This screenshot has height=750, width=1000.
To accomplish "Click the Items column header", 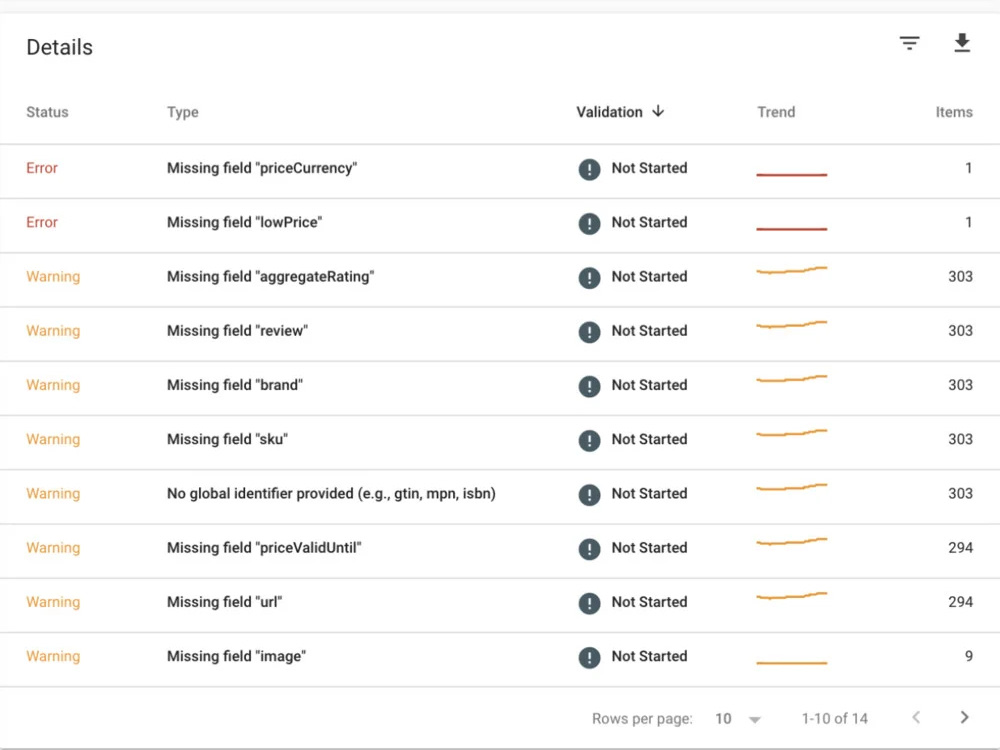I will [953, 112].
